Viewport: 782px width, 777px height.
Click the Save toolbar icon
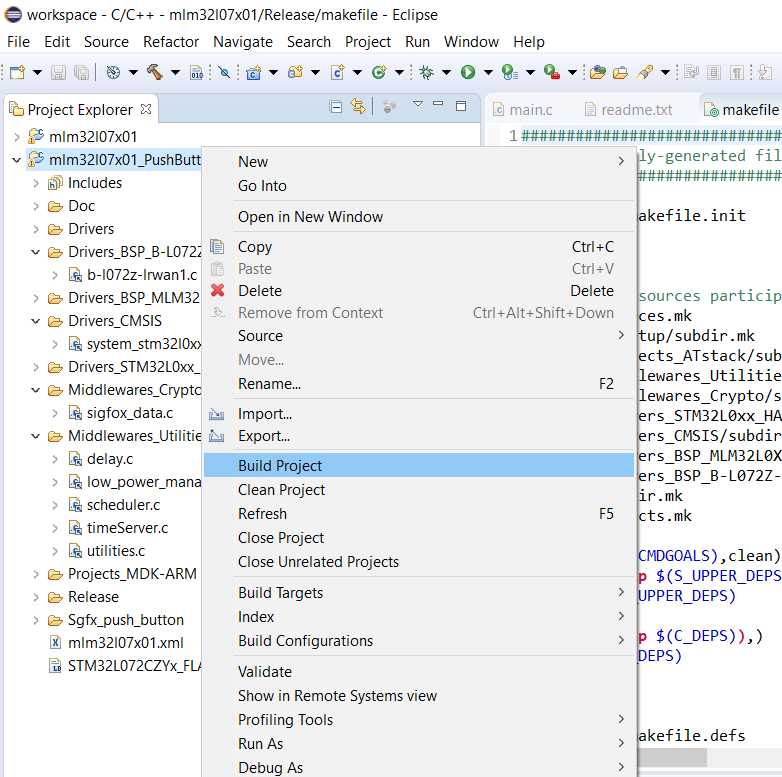point(58,72)
